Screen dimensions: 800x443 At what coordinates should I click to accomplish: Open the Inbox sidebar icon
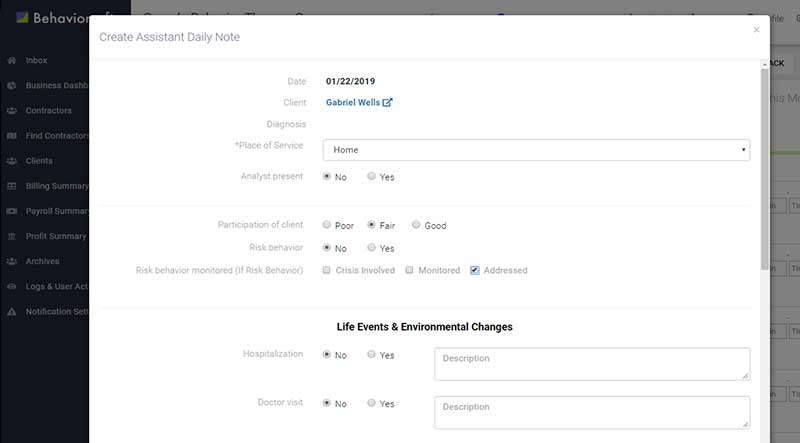(11, 60)
